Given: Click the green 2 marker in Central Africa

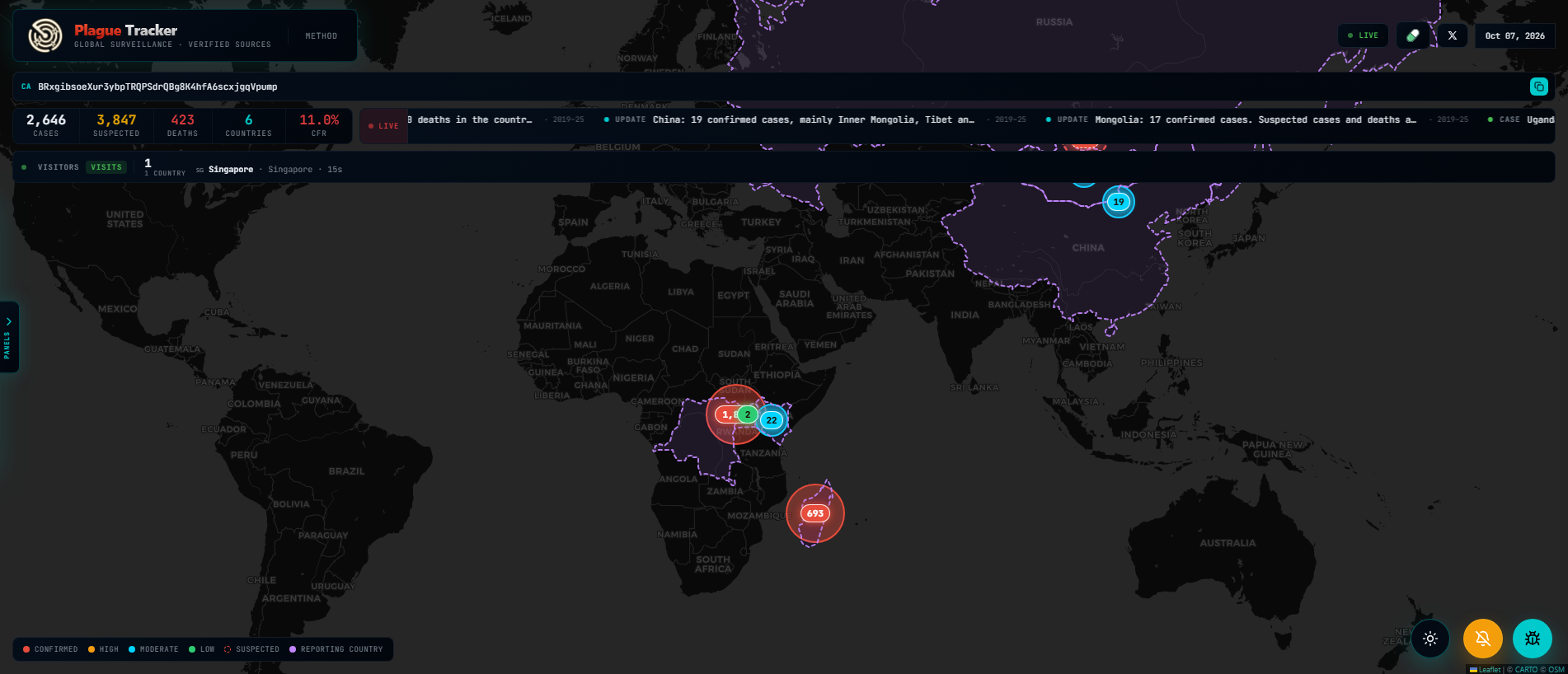Looking at the screenshot, I should point(748,414).
